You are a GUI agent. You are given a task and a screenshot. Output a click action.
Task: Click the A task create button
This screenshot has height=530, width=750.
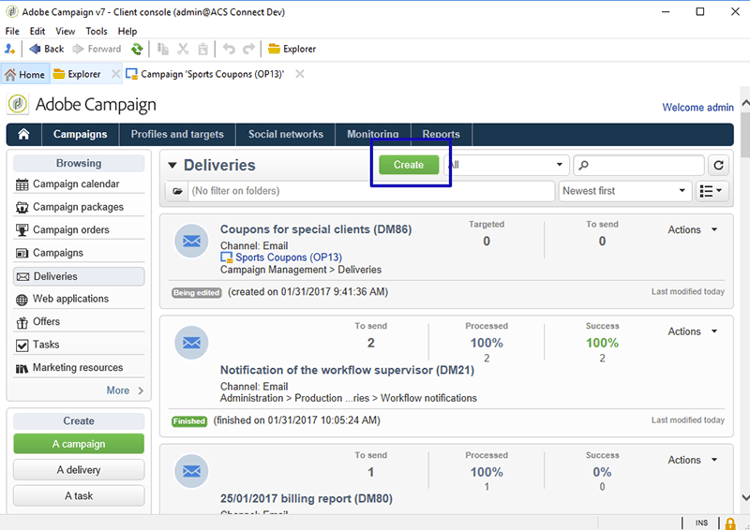pyautogui.click(x=79, y=496)
